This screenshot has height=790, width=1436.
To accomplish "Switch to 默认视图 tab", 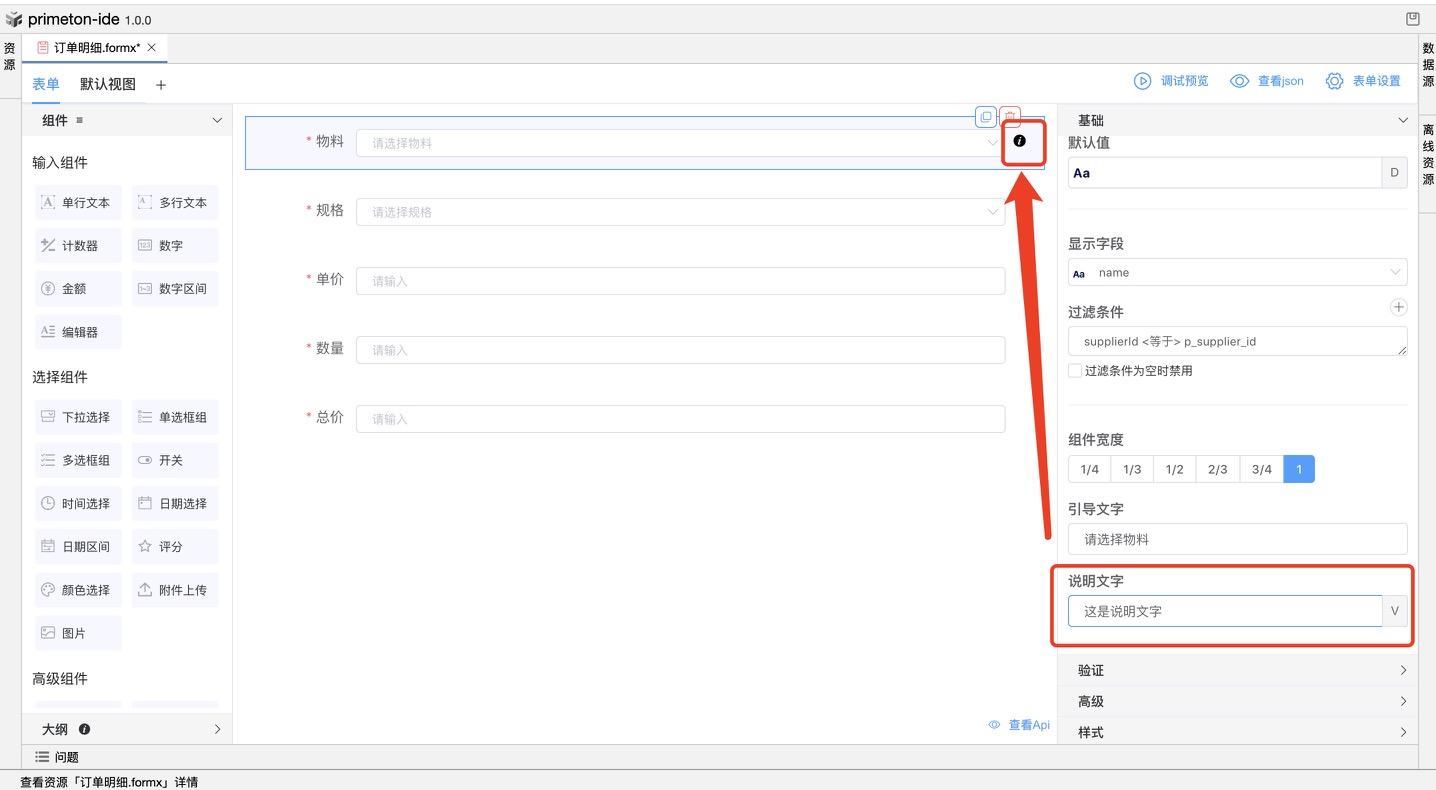I will click(x=108, y=85).
